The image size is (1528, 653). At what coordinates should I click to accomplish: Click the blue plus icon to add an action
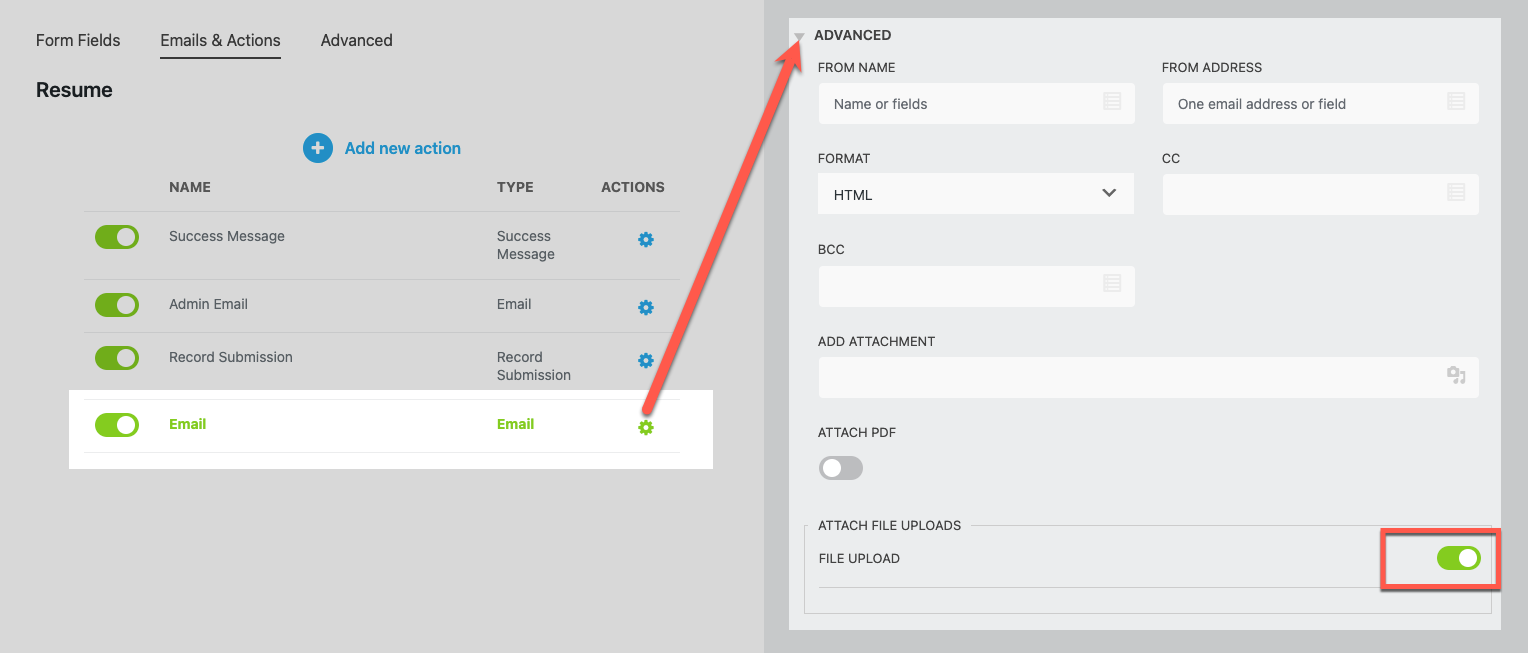click(318, 148)
